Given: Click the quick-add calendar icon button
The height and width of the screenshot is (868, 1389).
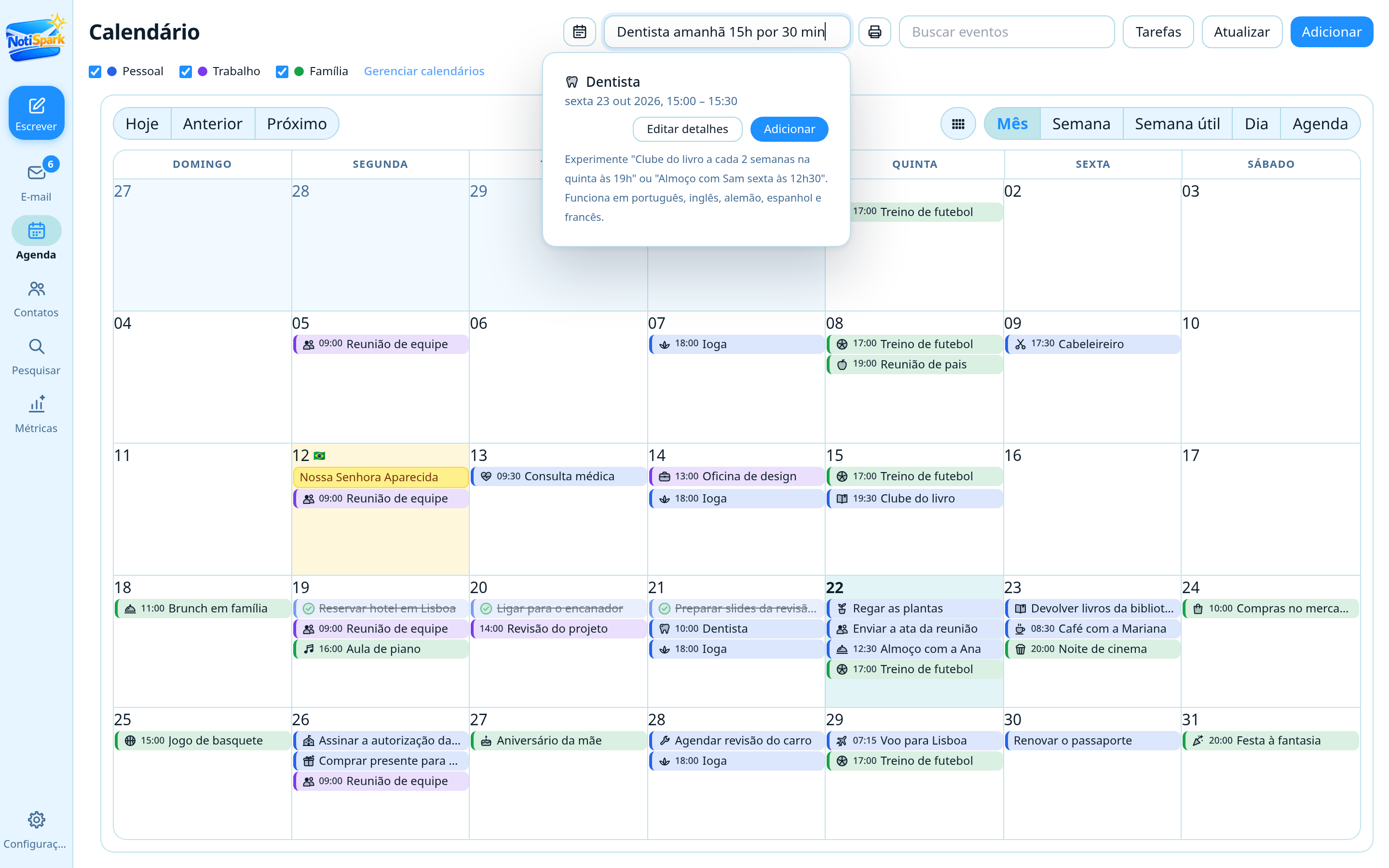Looking at the screenshot, I should coord(579,31).
